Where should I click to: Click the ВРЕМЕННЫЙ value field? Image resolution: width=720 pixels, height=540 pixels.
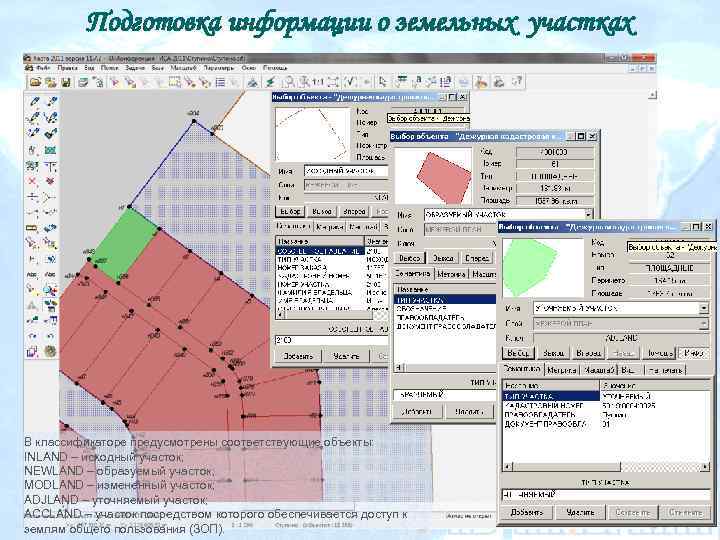pos(444,395)
